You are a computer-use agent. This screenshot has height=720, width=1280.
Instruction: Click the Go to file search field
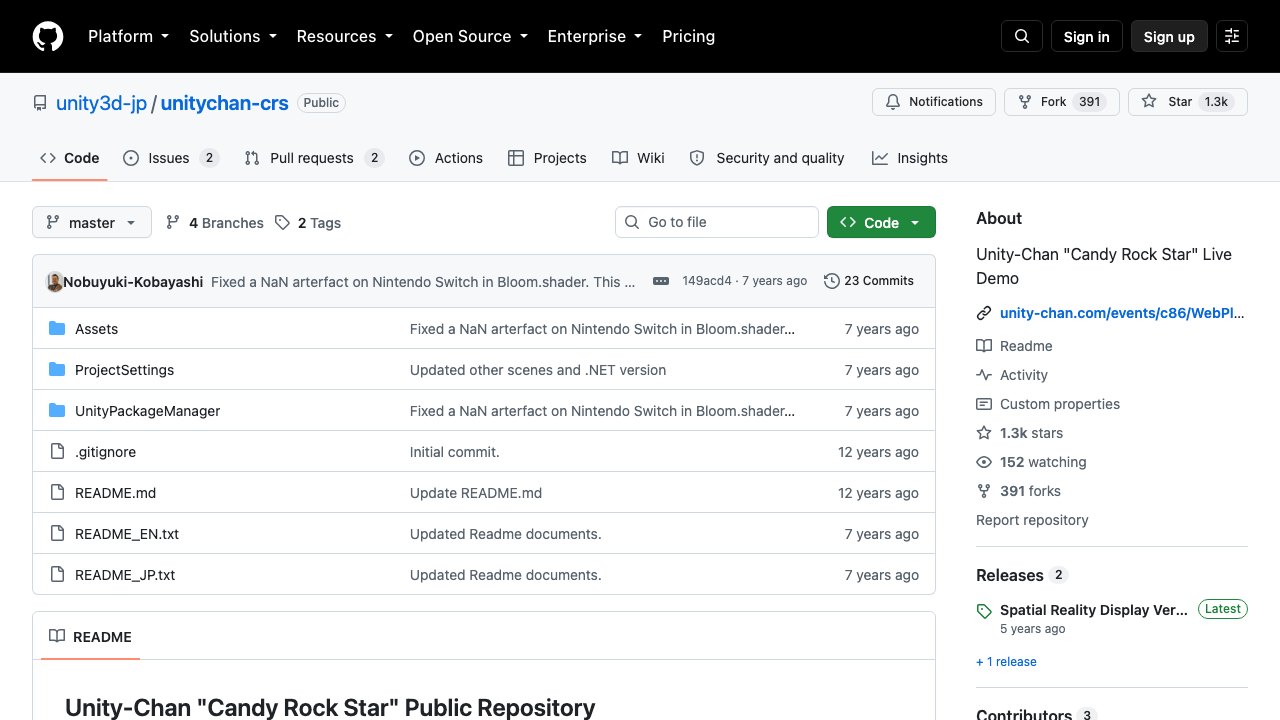(717, 222)
